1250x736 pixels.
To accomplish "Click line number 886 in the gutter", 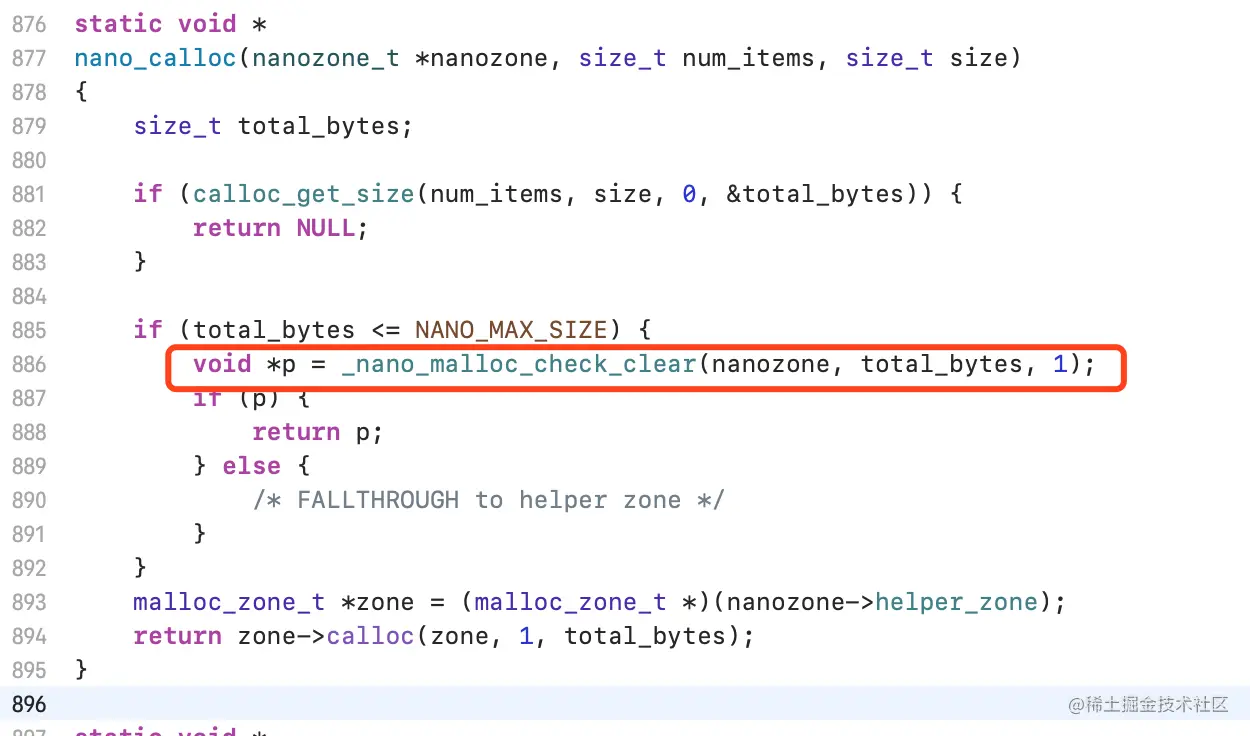I will pos(29,364).
